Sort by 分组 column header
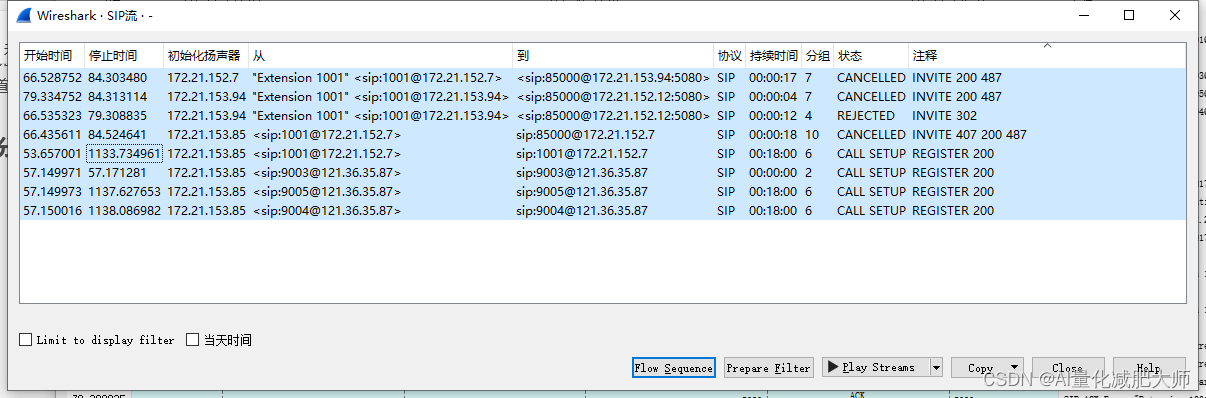This screenshot has height=398, width=1206. point(818,55)
